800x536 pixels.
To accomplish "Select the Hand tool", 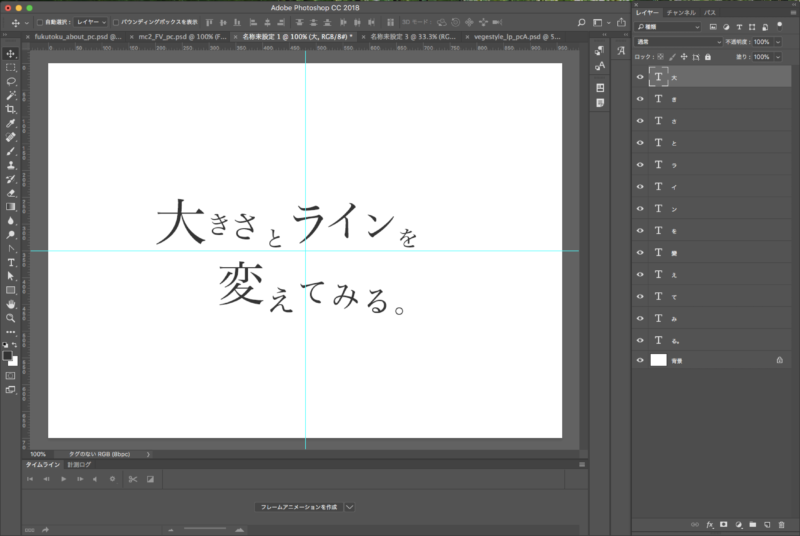I will click(x=11, y=304).
